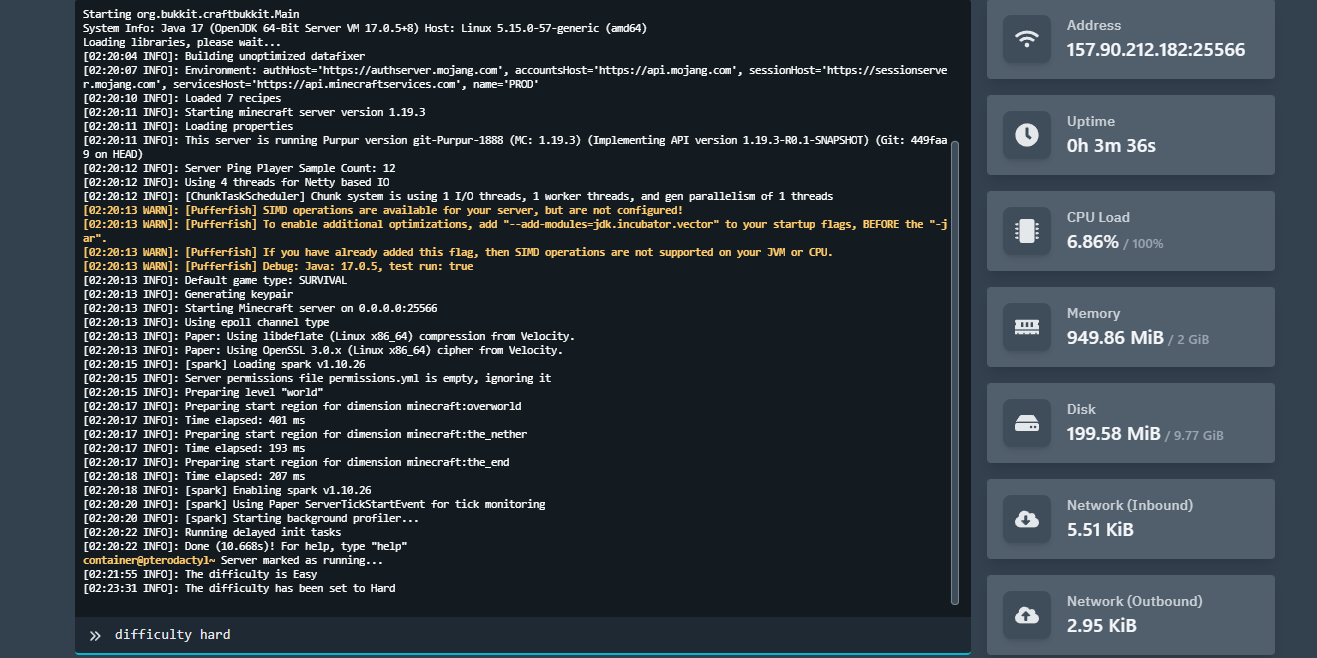Click the clock icon beside Uptime
This screenshot has width=1317, height=658.
pyautogui.click(x=1026, y=135)
